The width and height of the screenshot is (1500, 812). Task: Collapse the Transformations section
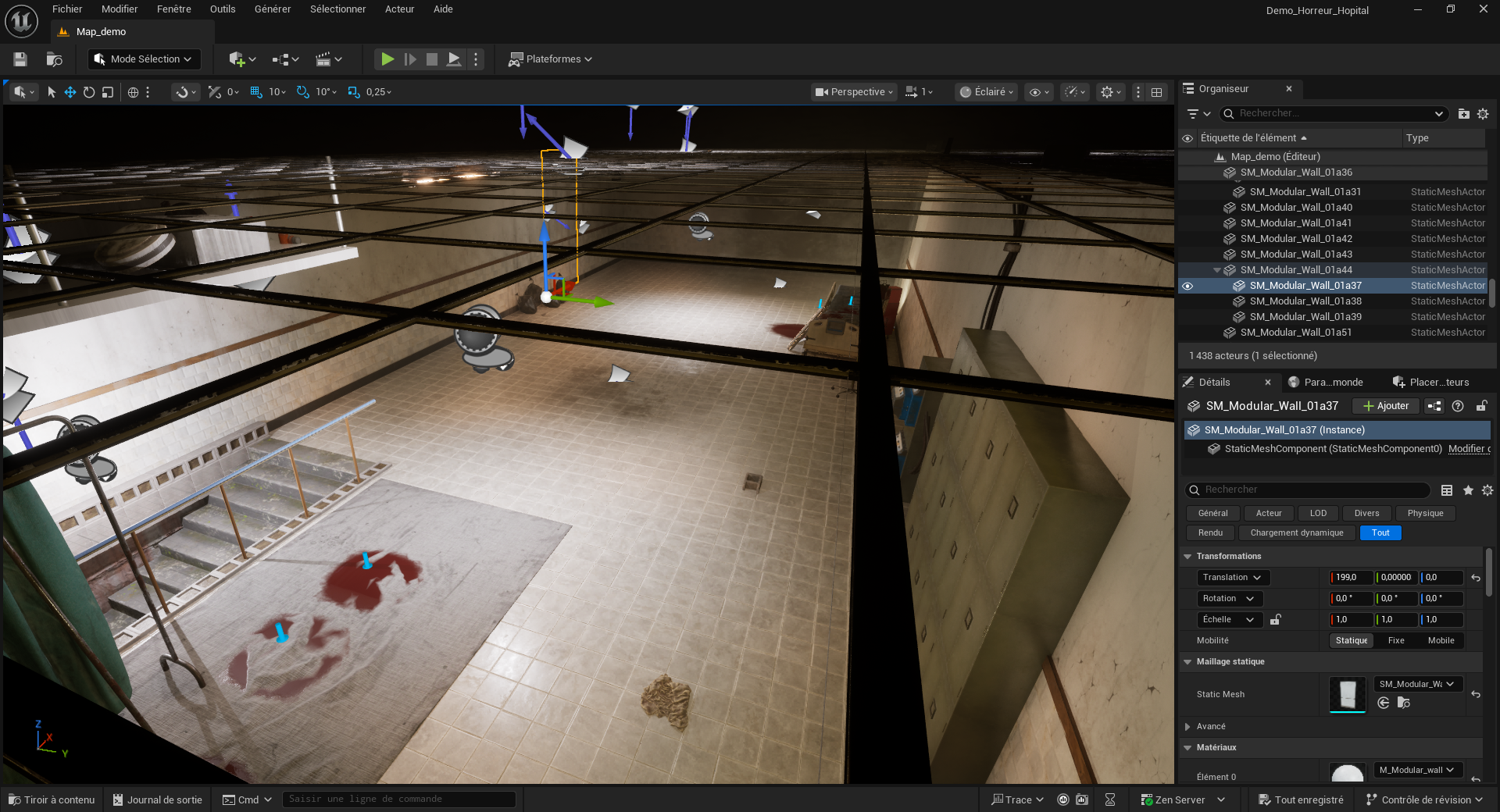point(1187,557)
